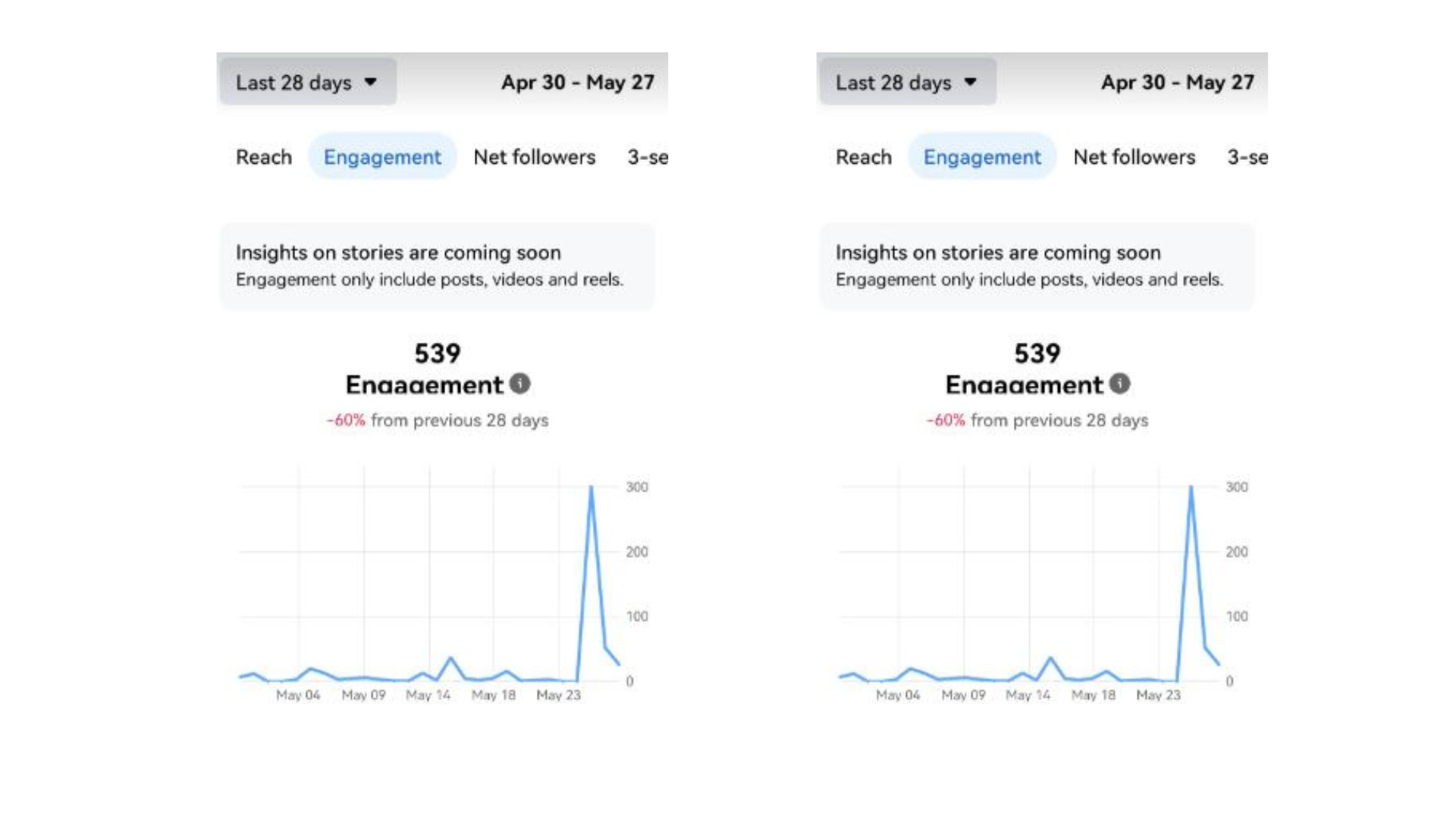The height and width of the screenshot is (819, 1456).
Task: Select the cut-off 3-se tab in right panel
Action: 1247,157
